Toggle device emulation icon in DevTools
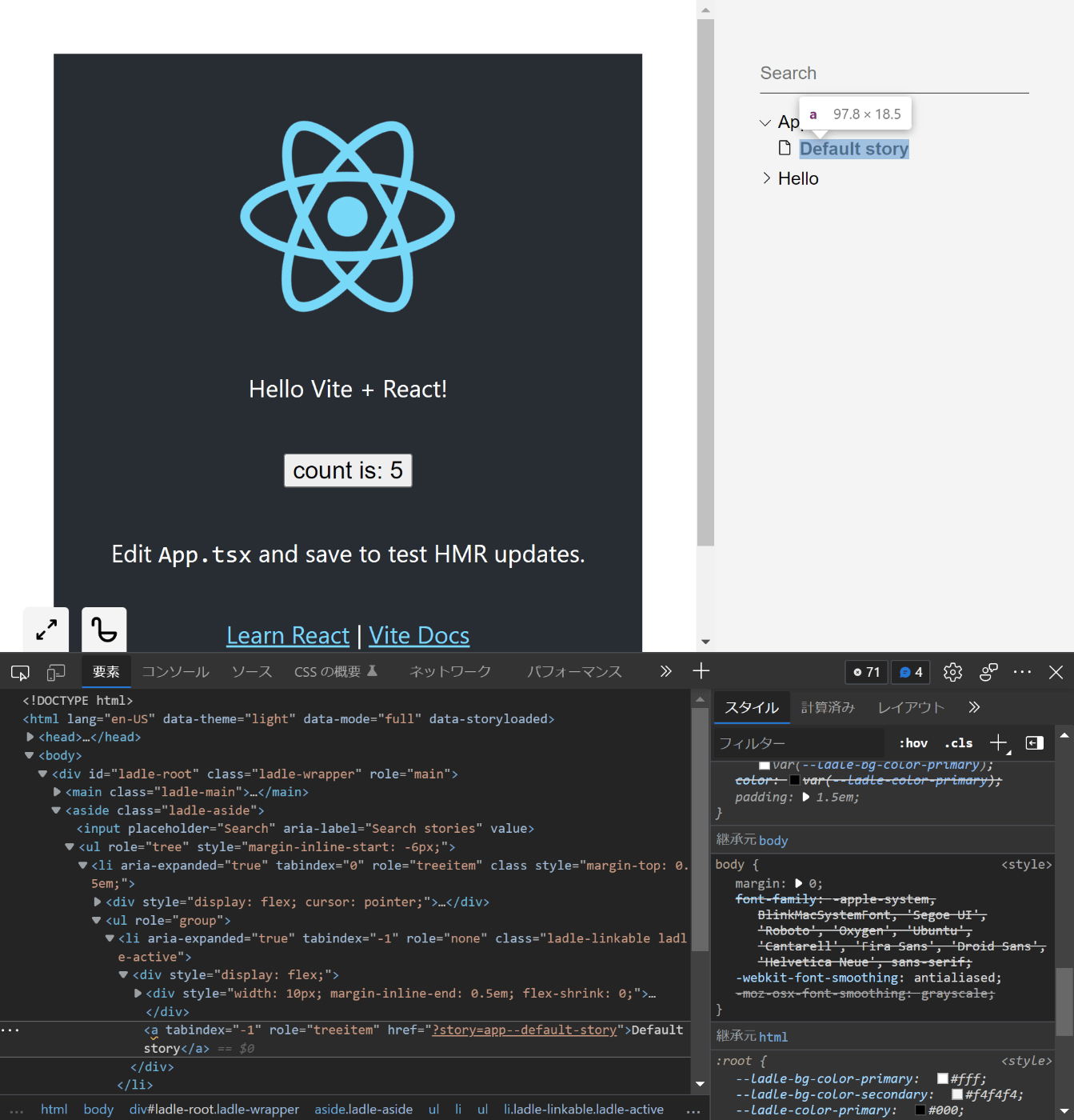This screenshot has width=1074, height=1120. pos(56,673)
